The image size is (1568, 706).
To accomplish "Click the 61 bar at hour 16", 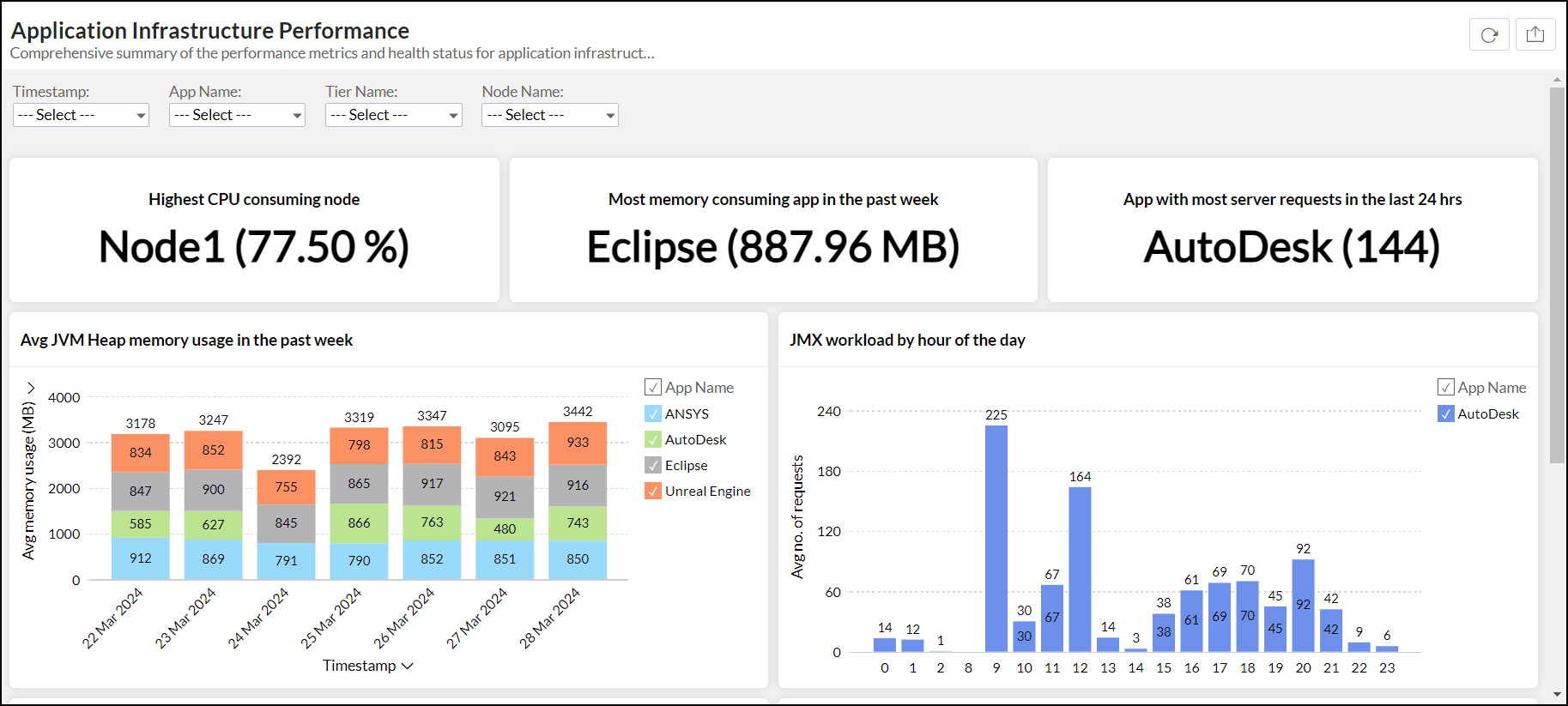I will [x=1192, y=621].
